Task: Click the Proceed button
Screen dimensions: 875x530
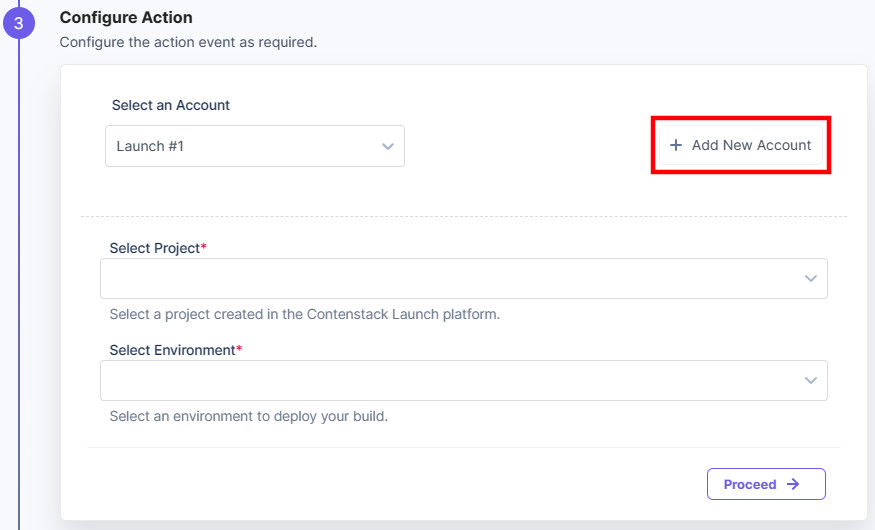Action: pos(765,484)
